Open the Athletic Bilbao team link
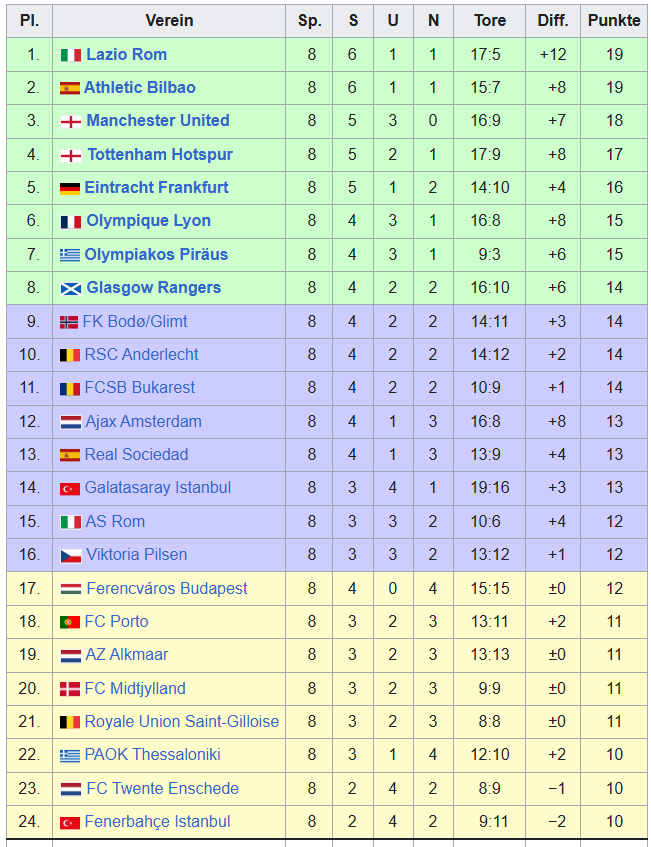This screenshot has height=847, width=651. tap(139, 88)
